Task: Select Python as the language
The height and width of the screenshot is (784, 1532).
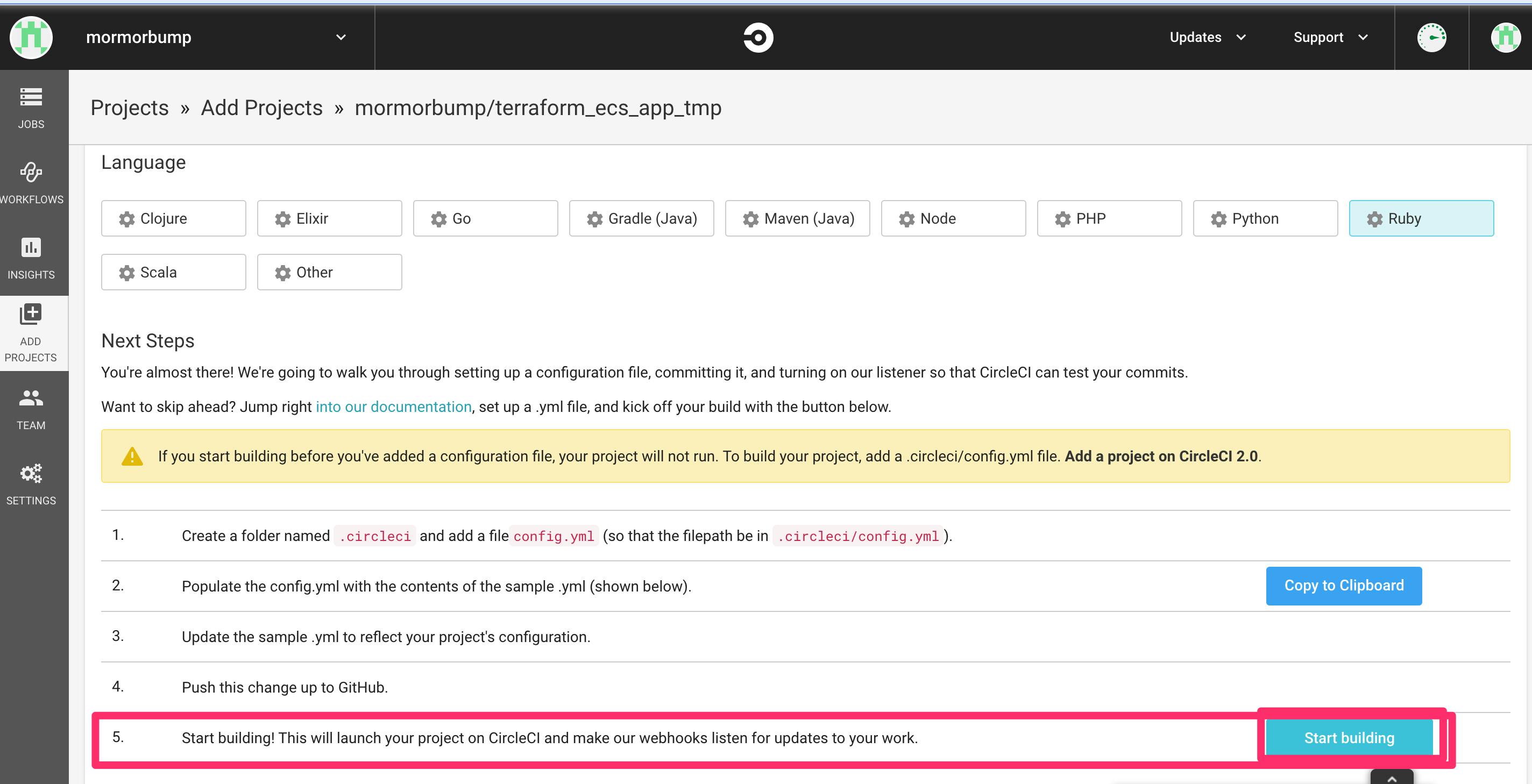Action: (x=1265, y=219)
